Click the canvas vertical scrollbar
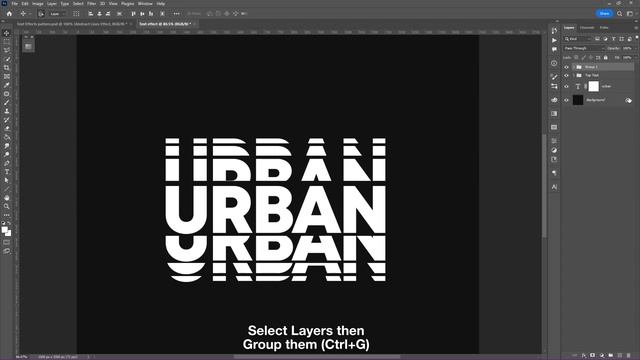 (544, 186)
